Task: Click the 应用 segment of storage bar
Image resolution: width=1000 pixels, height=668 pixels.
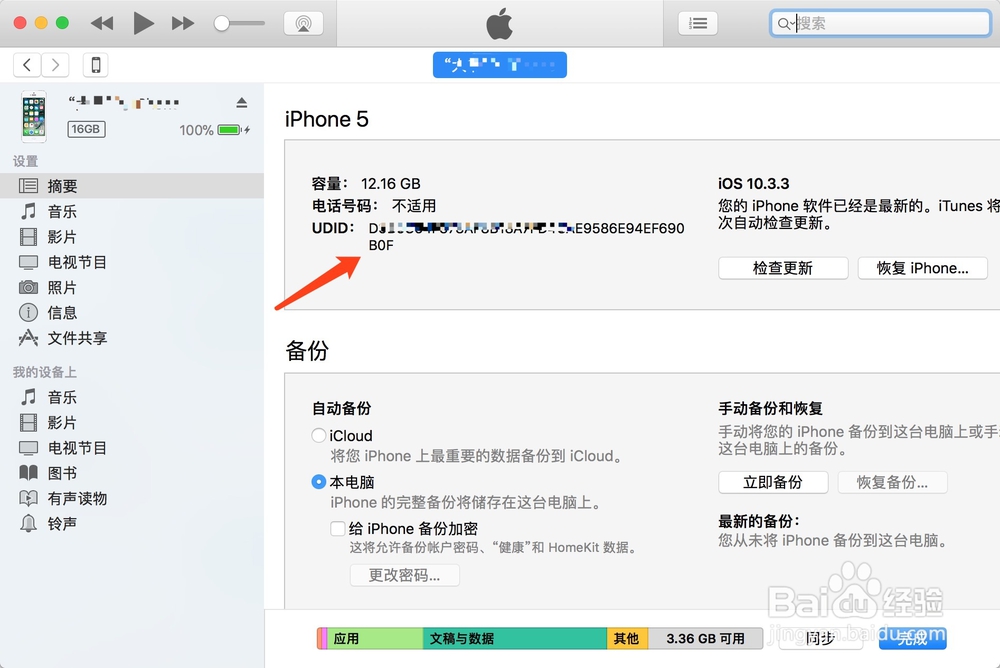Action: 375,639
